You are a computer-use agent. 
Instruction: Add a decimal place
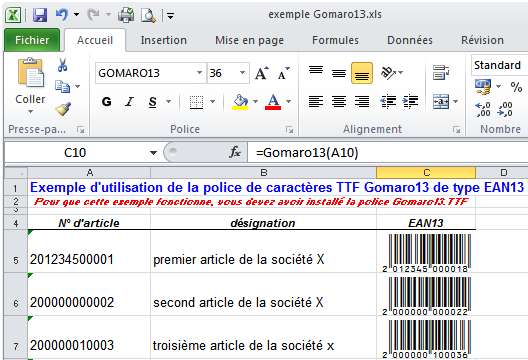pyautogui.click(x=483, y=109)
